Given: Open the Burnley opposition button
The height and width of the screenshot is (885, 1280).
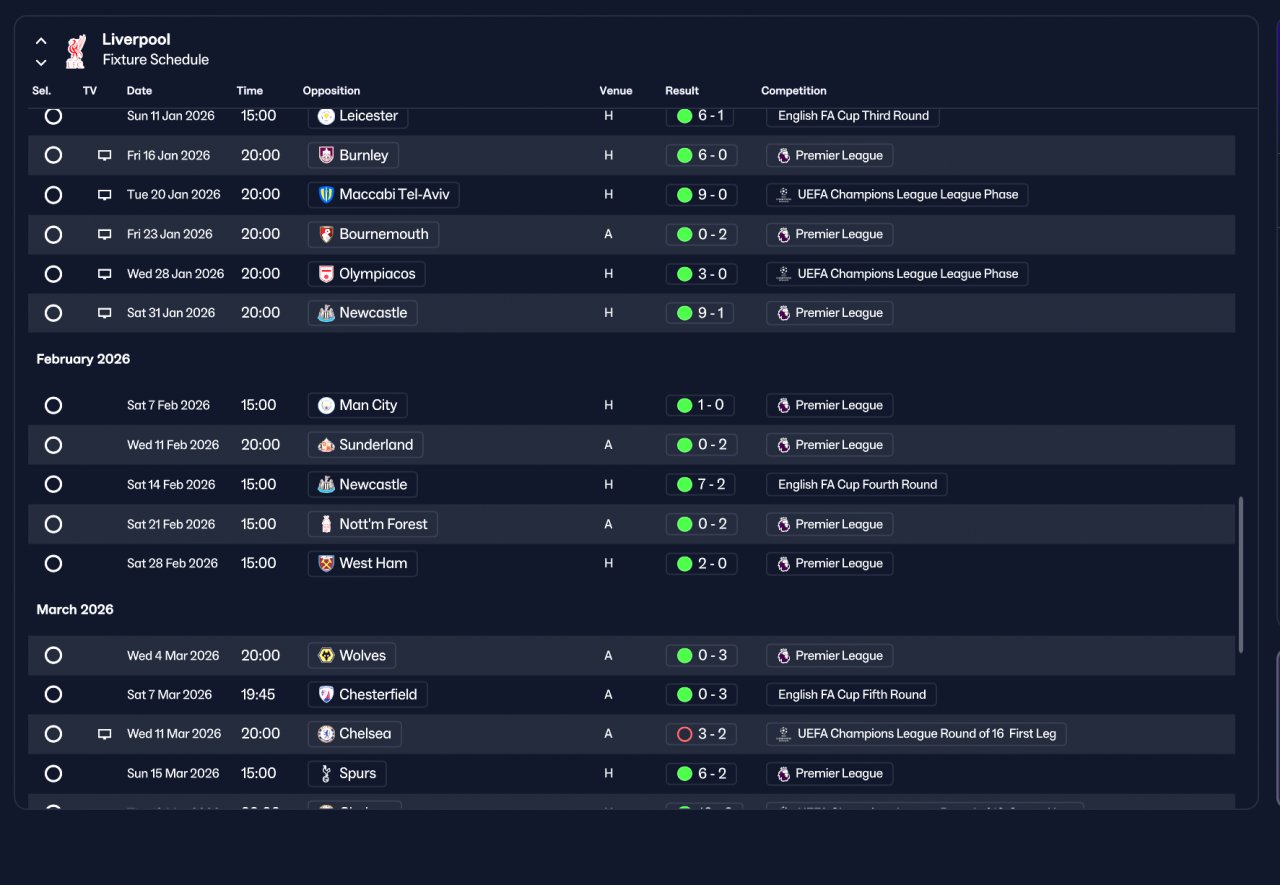Looking at the screenshot, I should [x=354, y=156].
